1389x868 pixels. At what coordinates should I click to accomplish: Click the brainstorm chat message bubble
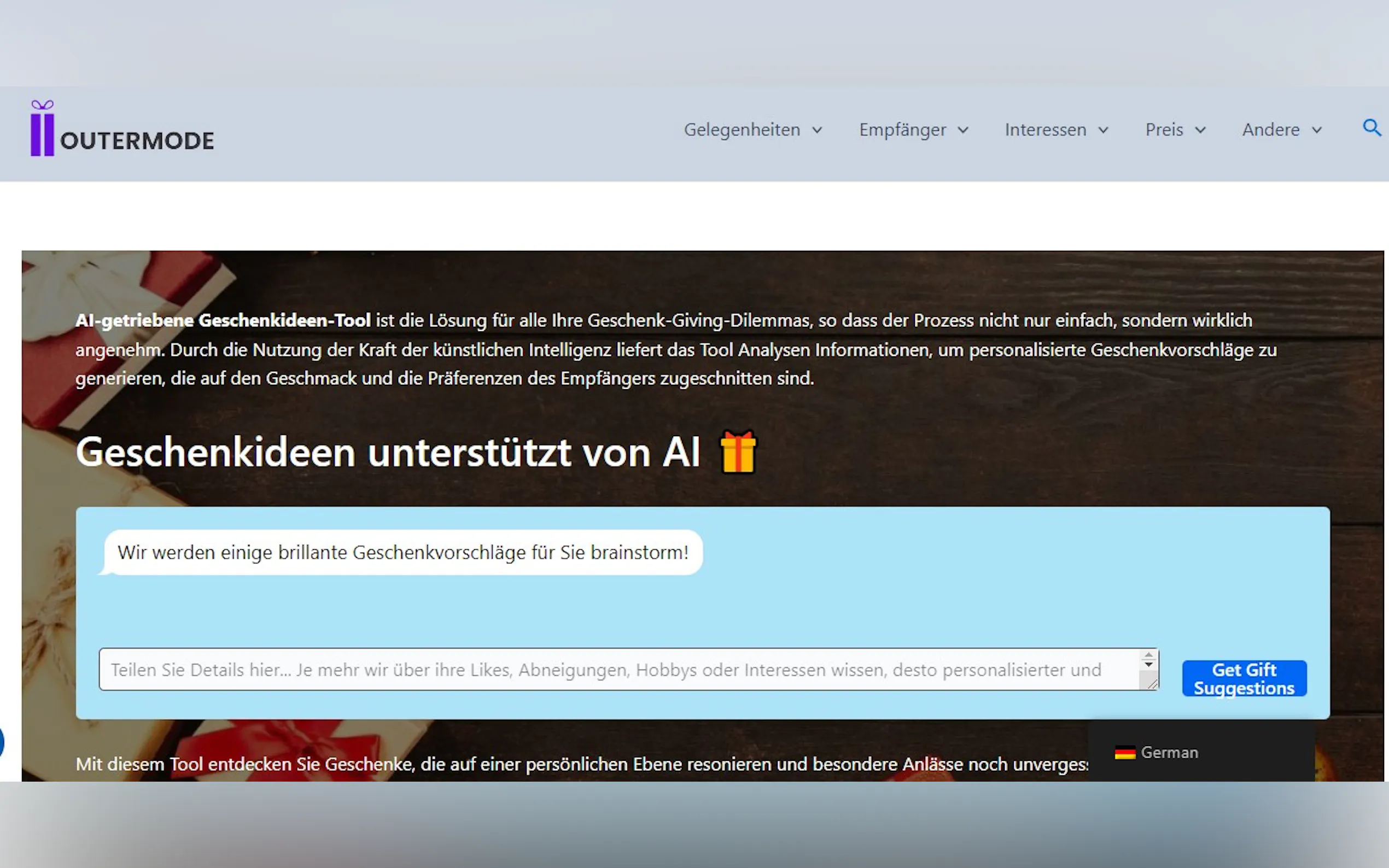click(402, 552)
